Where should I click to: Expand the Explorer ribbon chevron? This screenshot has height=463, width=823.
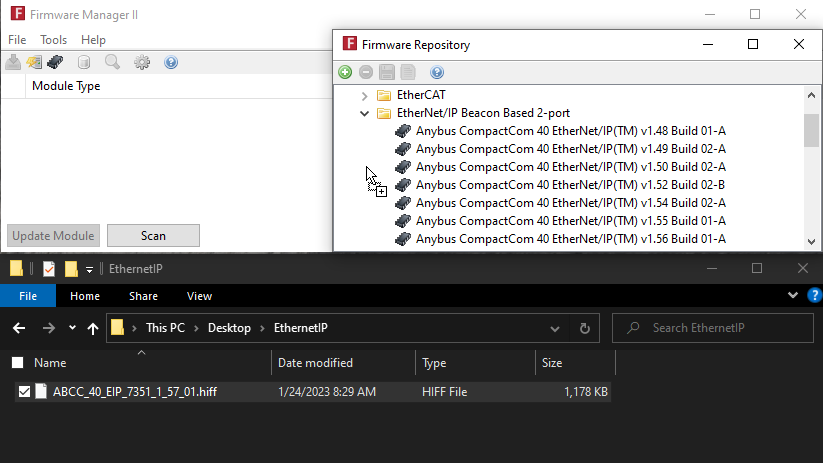point(793,295)
